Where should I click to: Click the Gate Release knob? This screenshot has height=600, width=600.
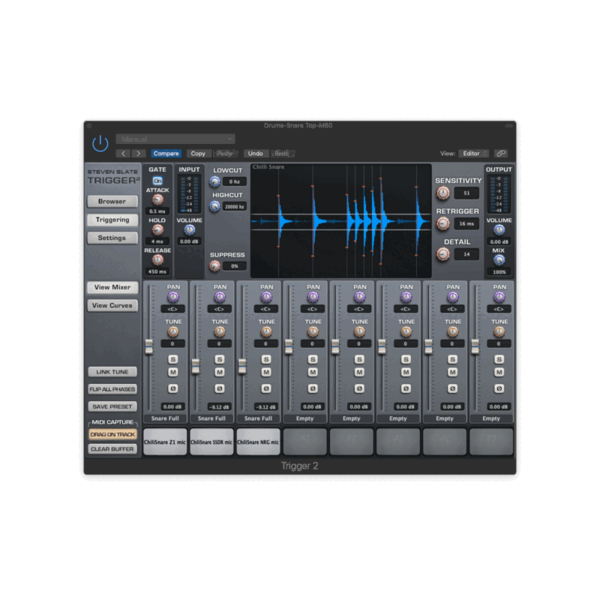pos(157,260)
